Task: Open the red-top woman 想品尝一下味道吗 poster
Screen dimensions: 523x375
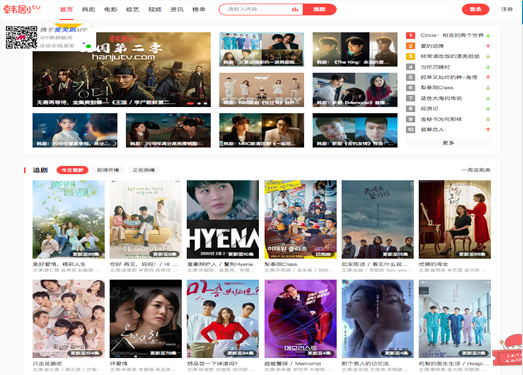Action: coord(223,319)
